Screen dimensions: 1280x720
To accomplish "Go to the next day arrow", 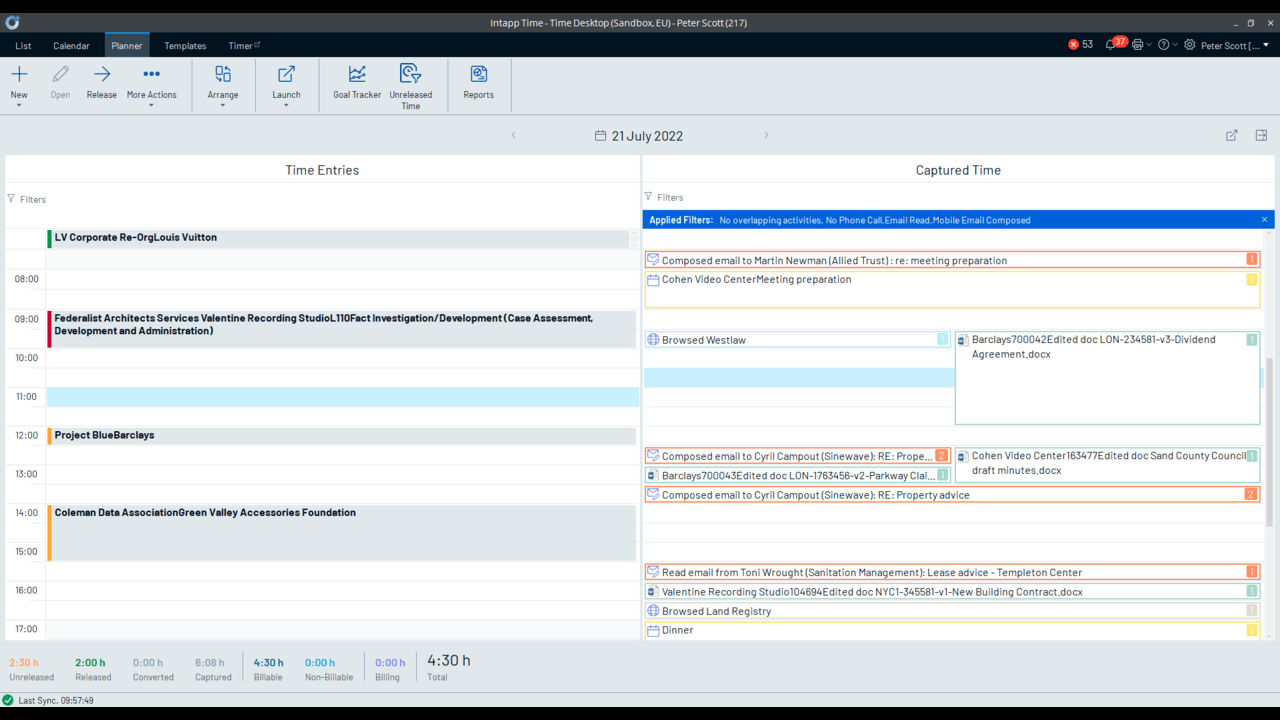I will click(x=766, y=135).
